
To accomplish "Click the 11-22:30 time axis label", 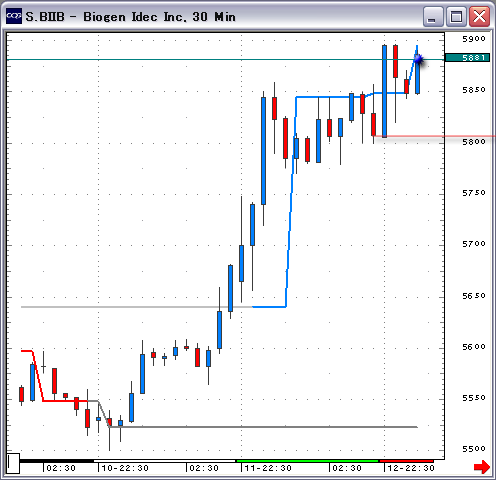I will (x=268, y=468).
